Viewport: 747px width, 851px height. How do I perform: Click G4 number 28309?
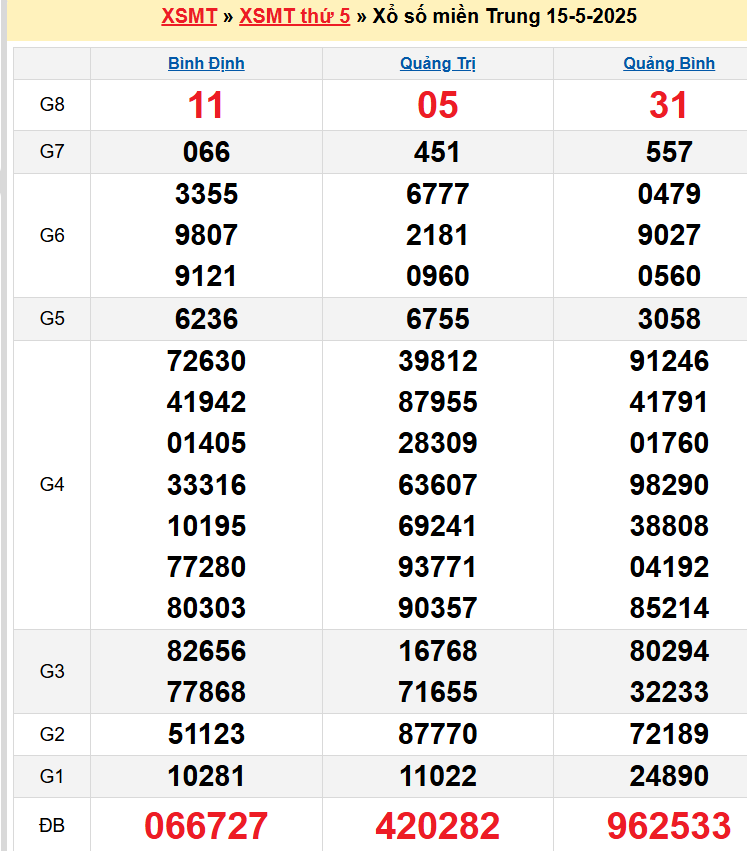tap(438, 443)
